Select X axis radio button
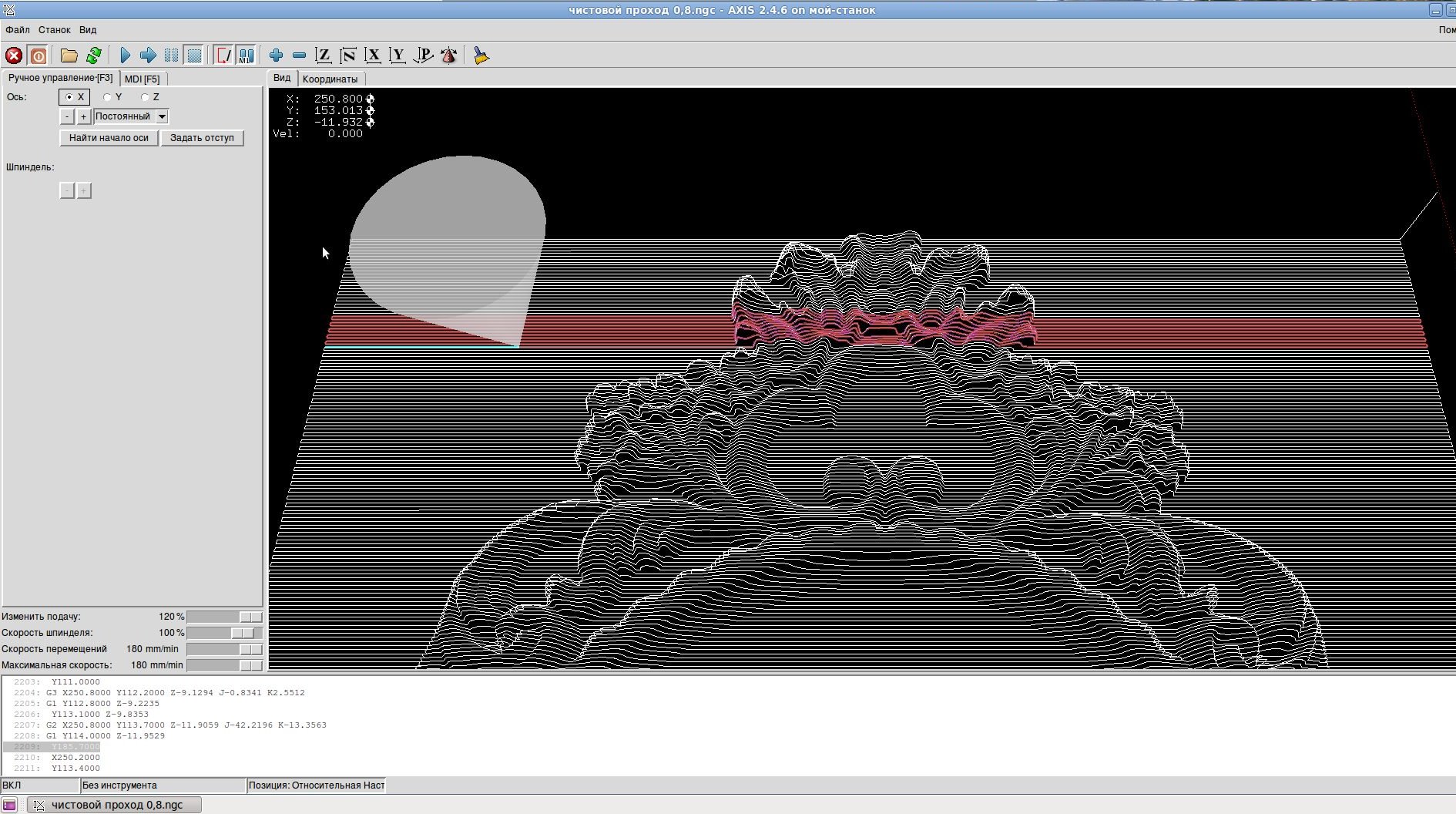The image size is (1456, 814). tap(75, 97)
